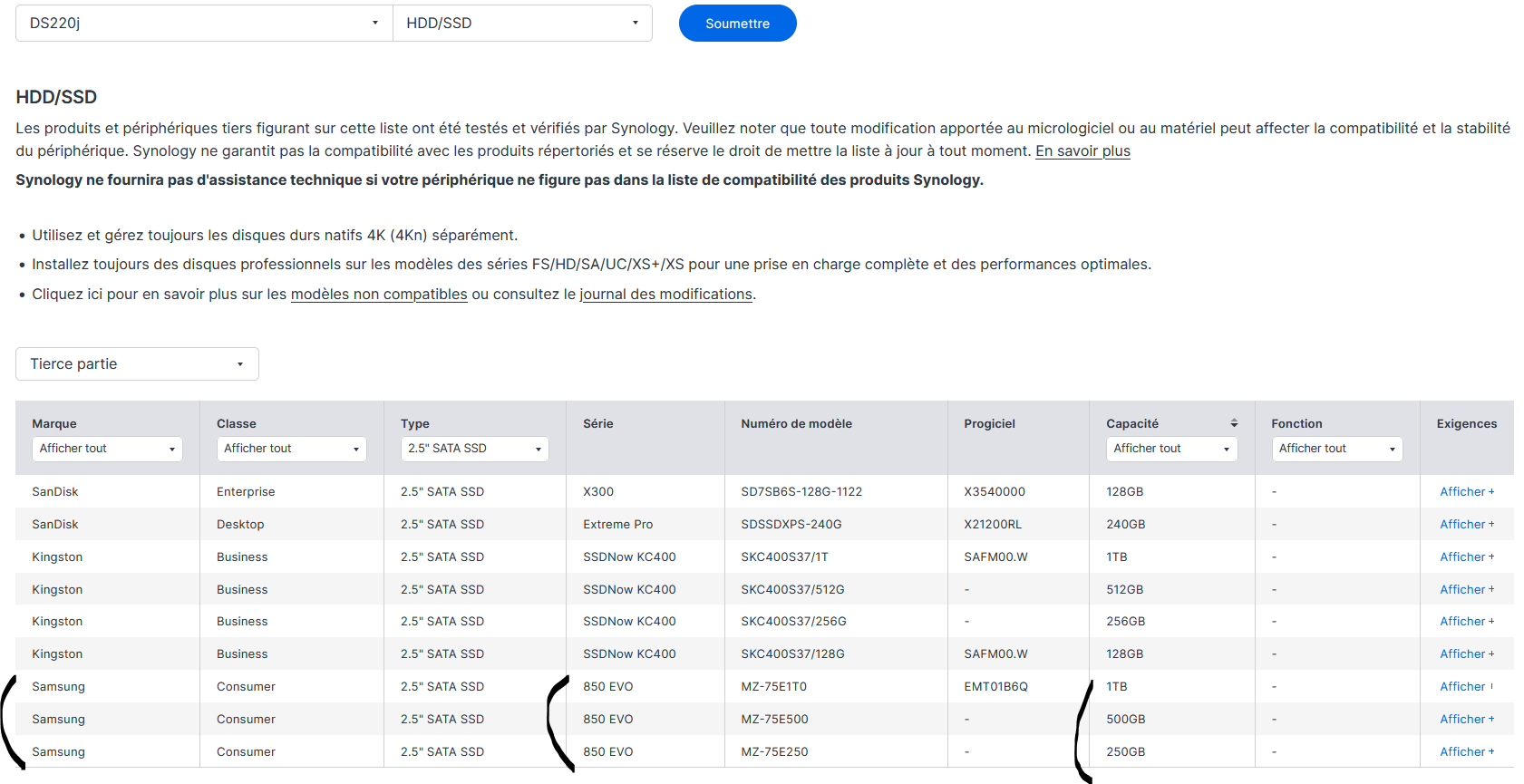Expand Afficher for Kingston SKC400S37/128G row
The height and width of the screenshot is (784, 1524).
point(1466,654)
